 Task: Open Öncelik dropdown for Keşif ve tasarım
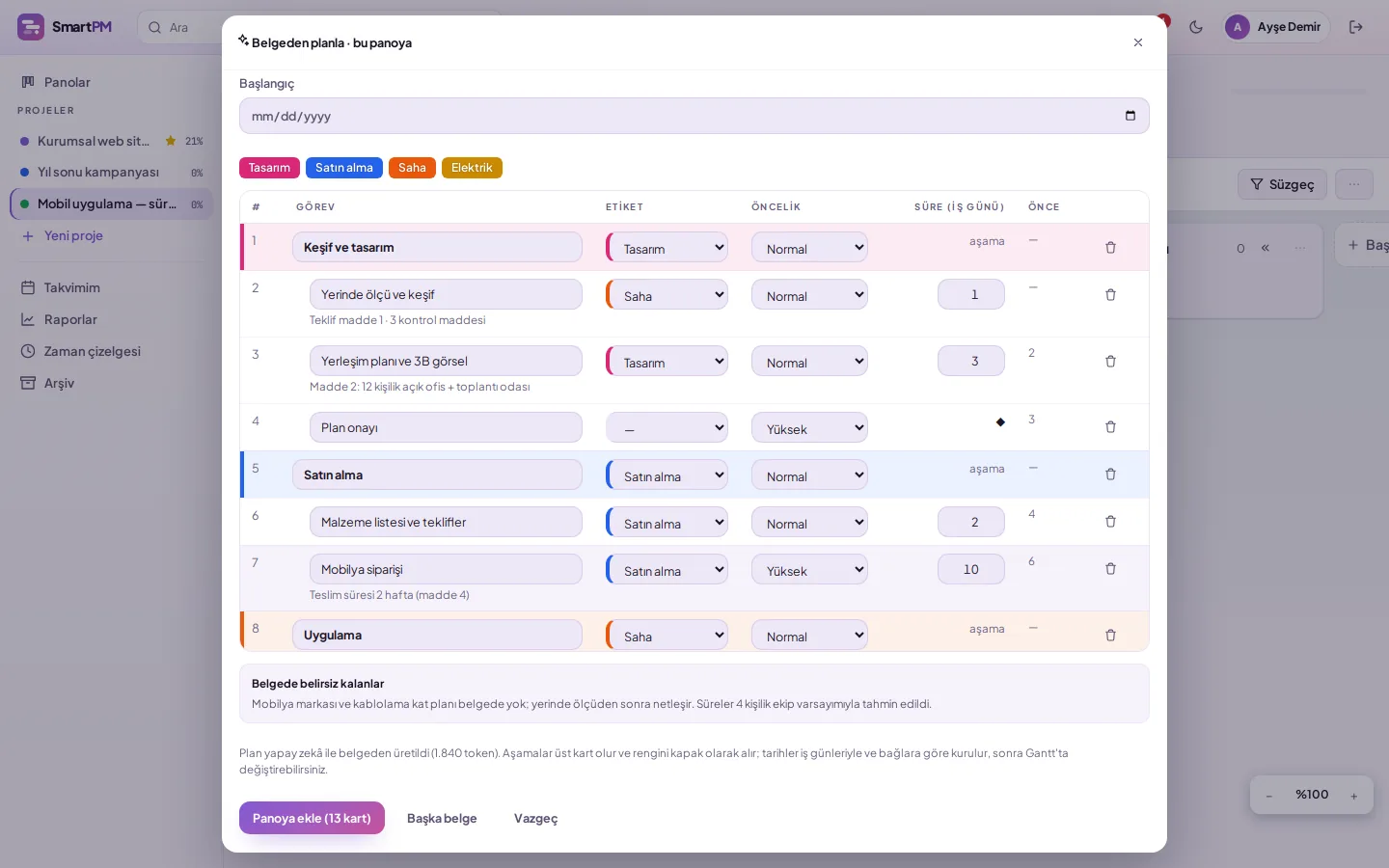[809, 248]
